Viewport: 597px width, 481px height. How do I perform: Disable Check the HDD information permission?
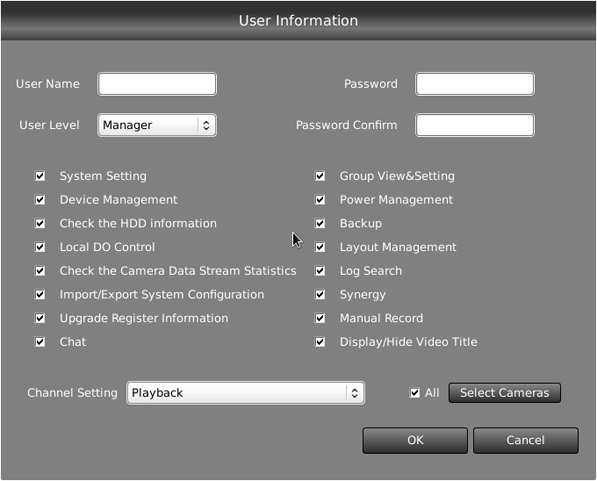point(40,223)
